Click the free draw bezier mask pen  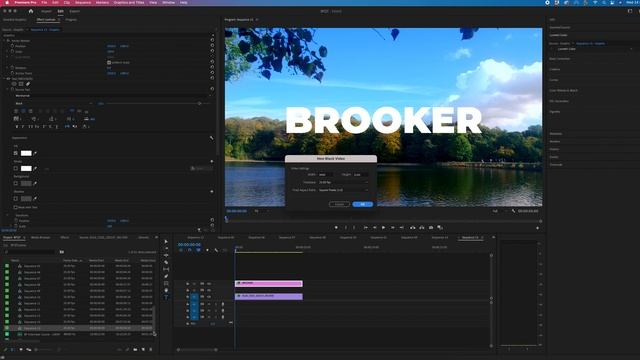(28, 84)
